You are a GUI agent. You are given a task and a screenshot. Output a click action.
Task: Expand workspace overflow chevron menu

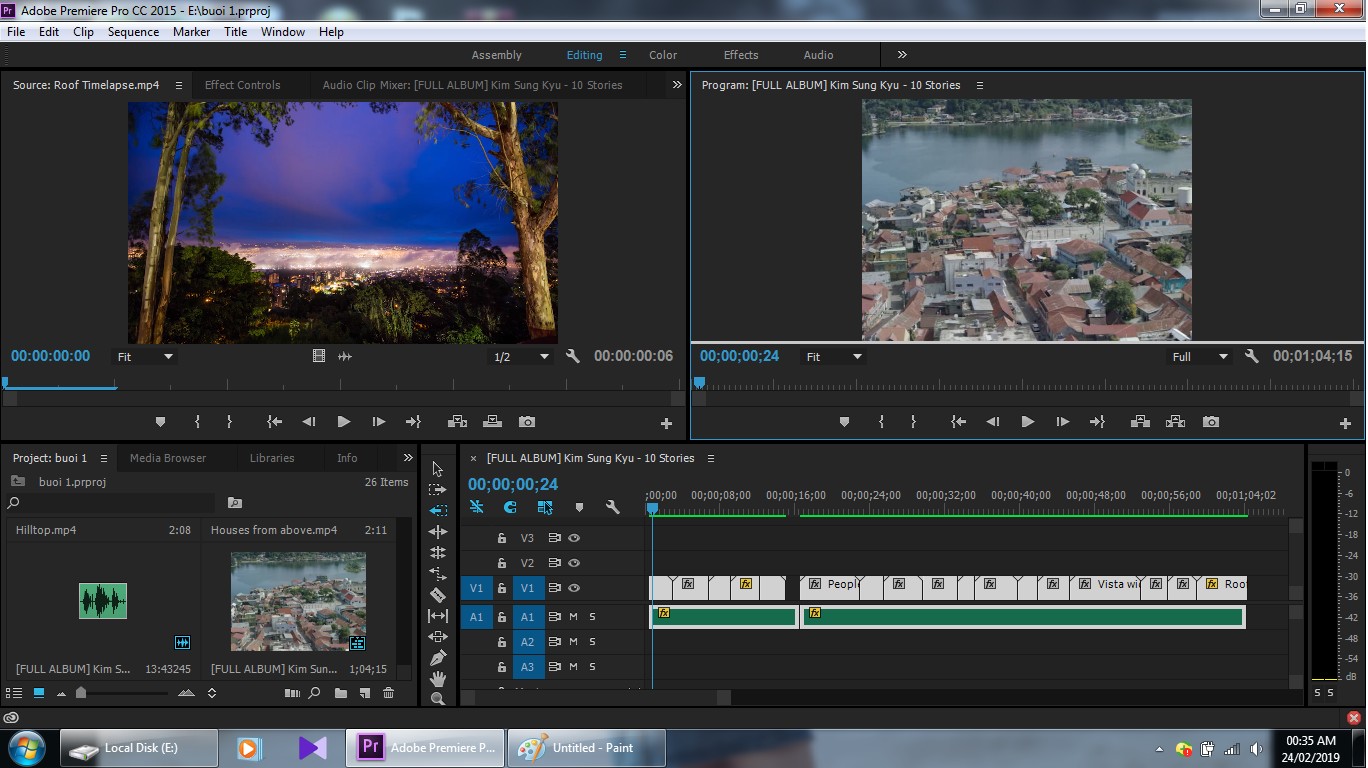click(902, 55)
